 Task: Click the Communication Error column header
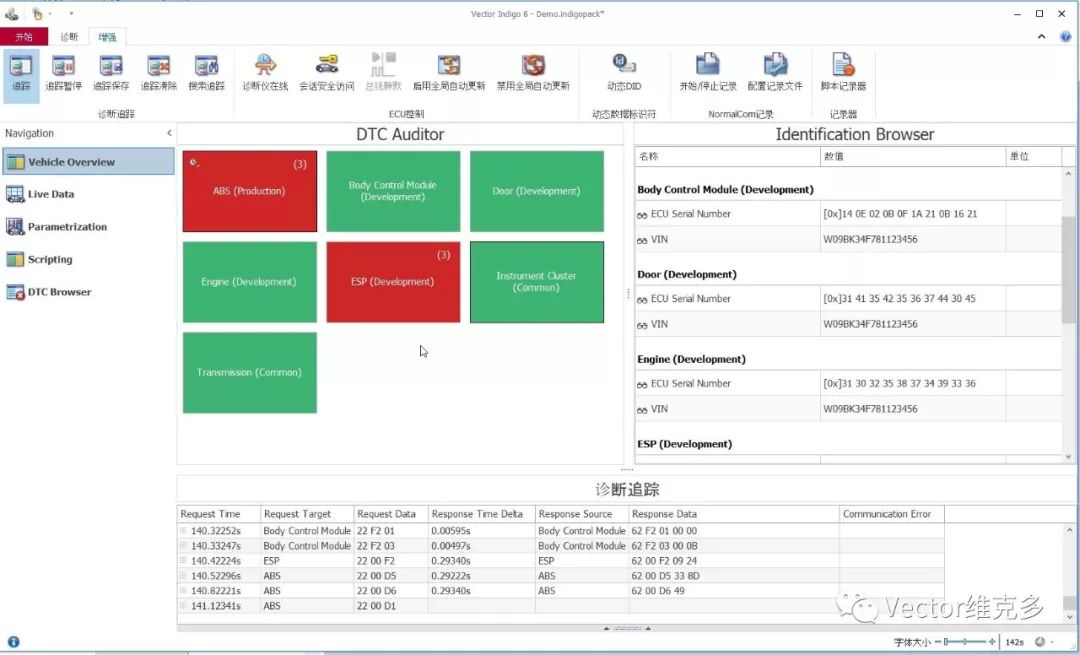pos(891,514)
